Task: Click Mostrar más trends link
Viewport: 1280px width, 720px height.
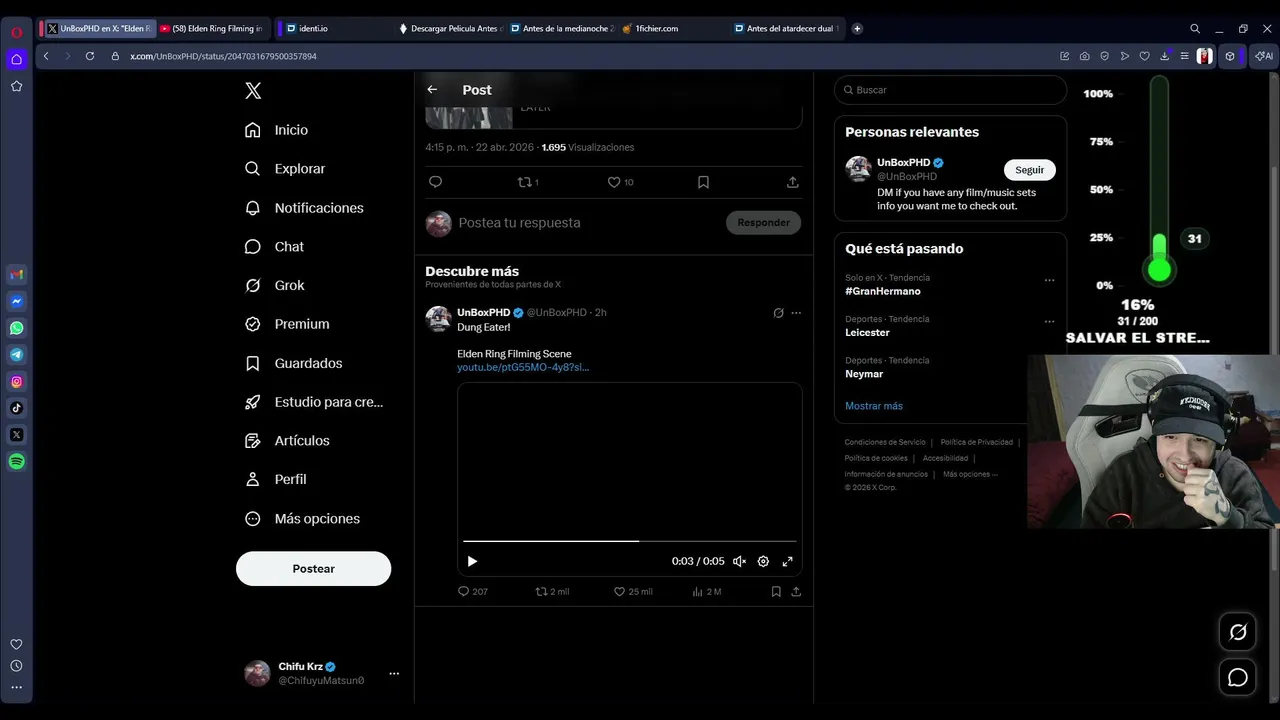Action: point(874,406)
